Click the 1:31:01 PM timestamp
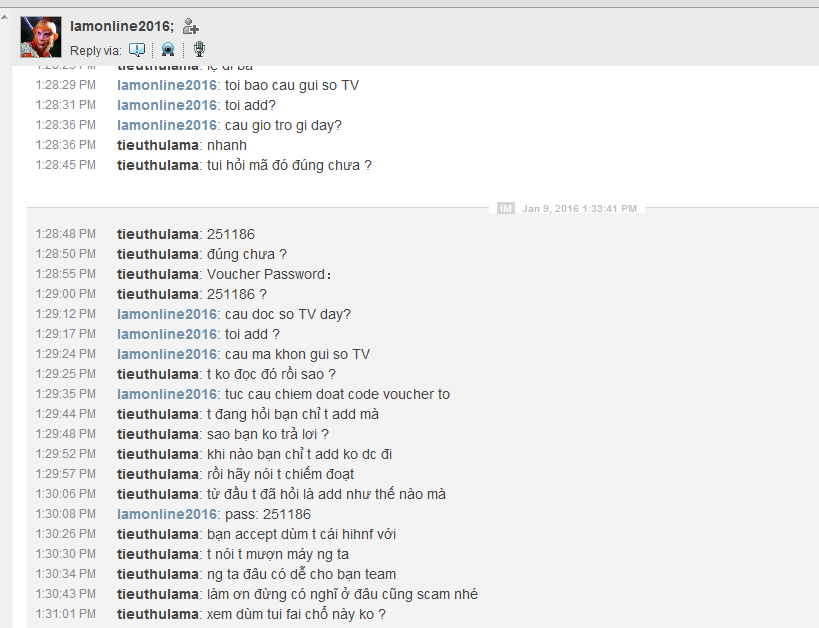 (x=66, y=614)
